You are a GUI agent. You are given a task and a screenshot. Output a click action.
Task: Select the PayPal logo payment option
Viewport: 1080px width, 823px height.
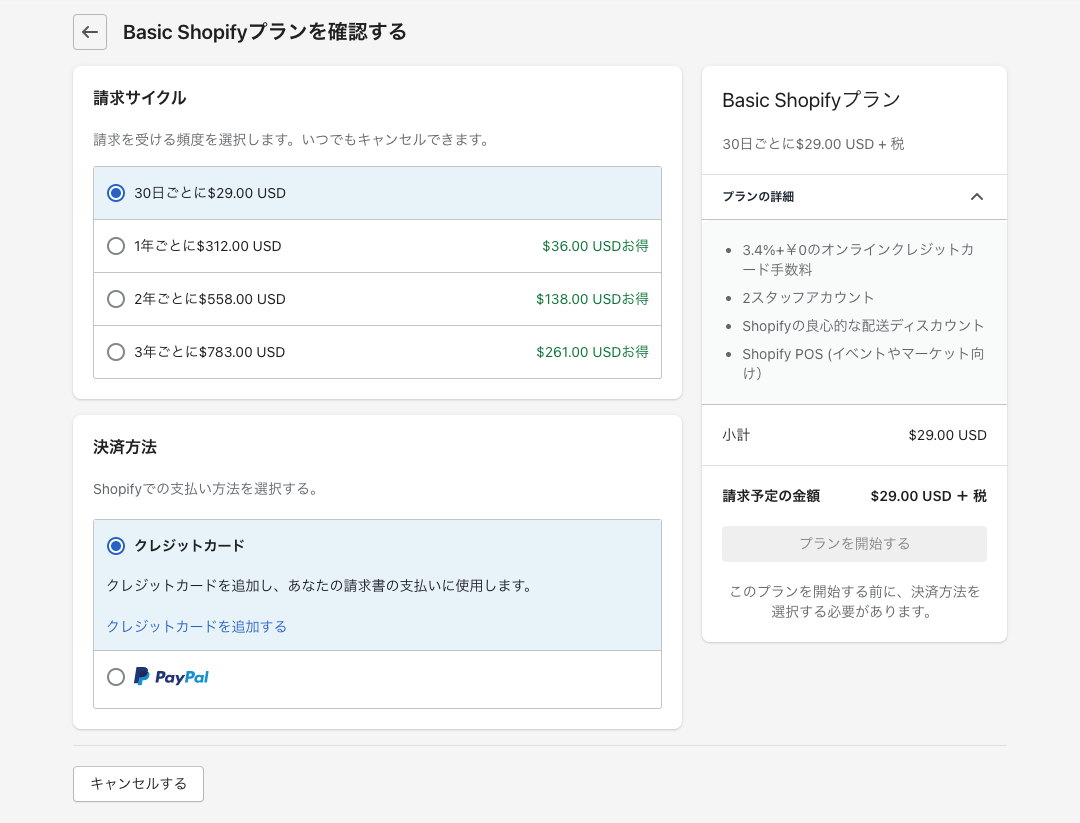tap(171, 677)
